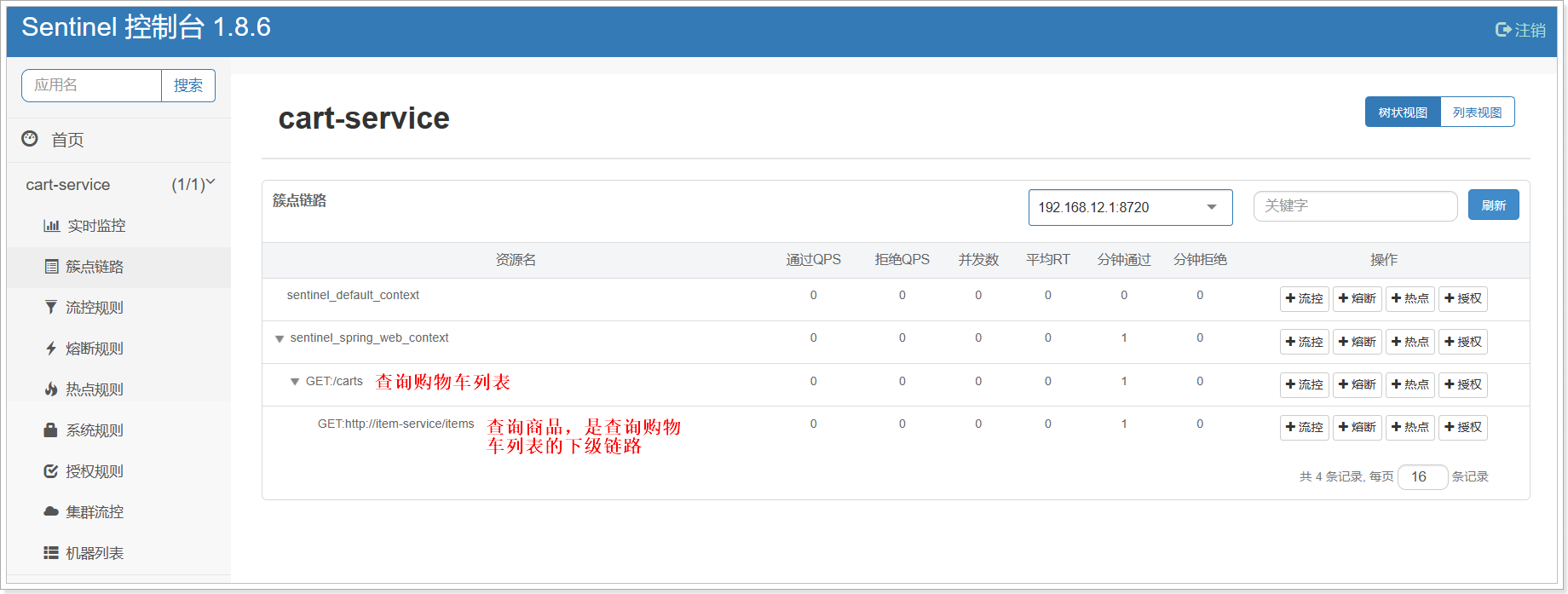
Task: Add 授权 rule for GET:/carts
Action: pyautogui.click(x=1462, y=385)
